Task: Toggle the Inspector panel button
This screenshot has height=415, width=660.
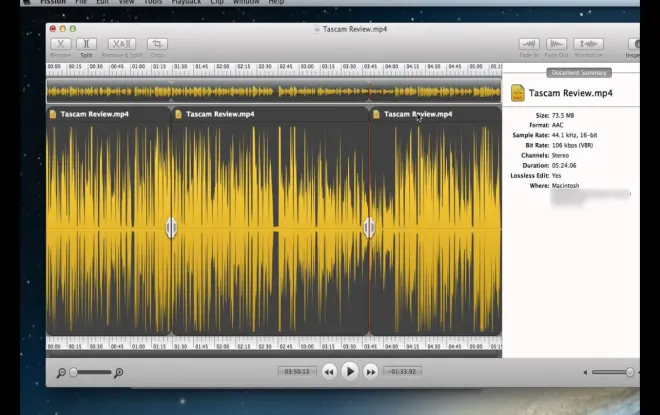Action: pyautogui.click(x=634, y=44)
